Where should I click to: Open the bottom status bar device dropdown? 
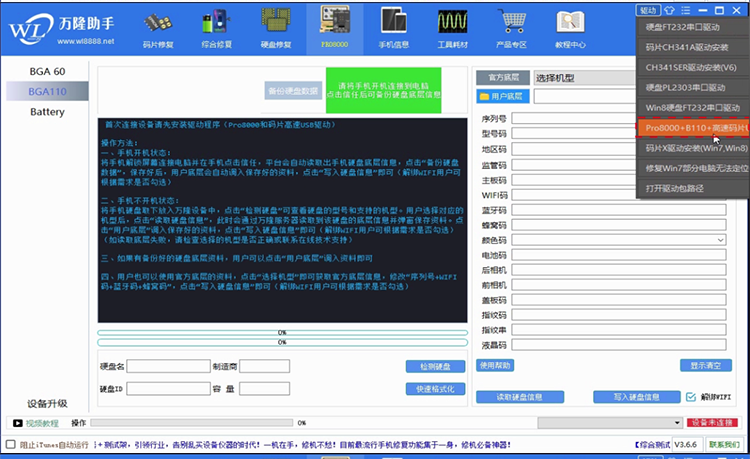[610, 423]
